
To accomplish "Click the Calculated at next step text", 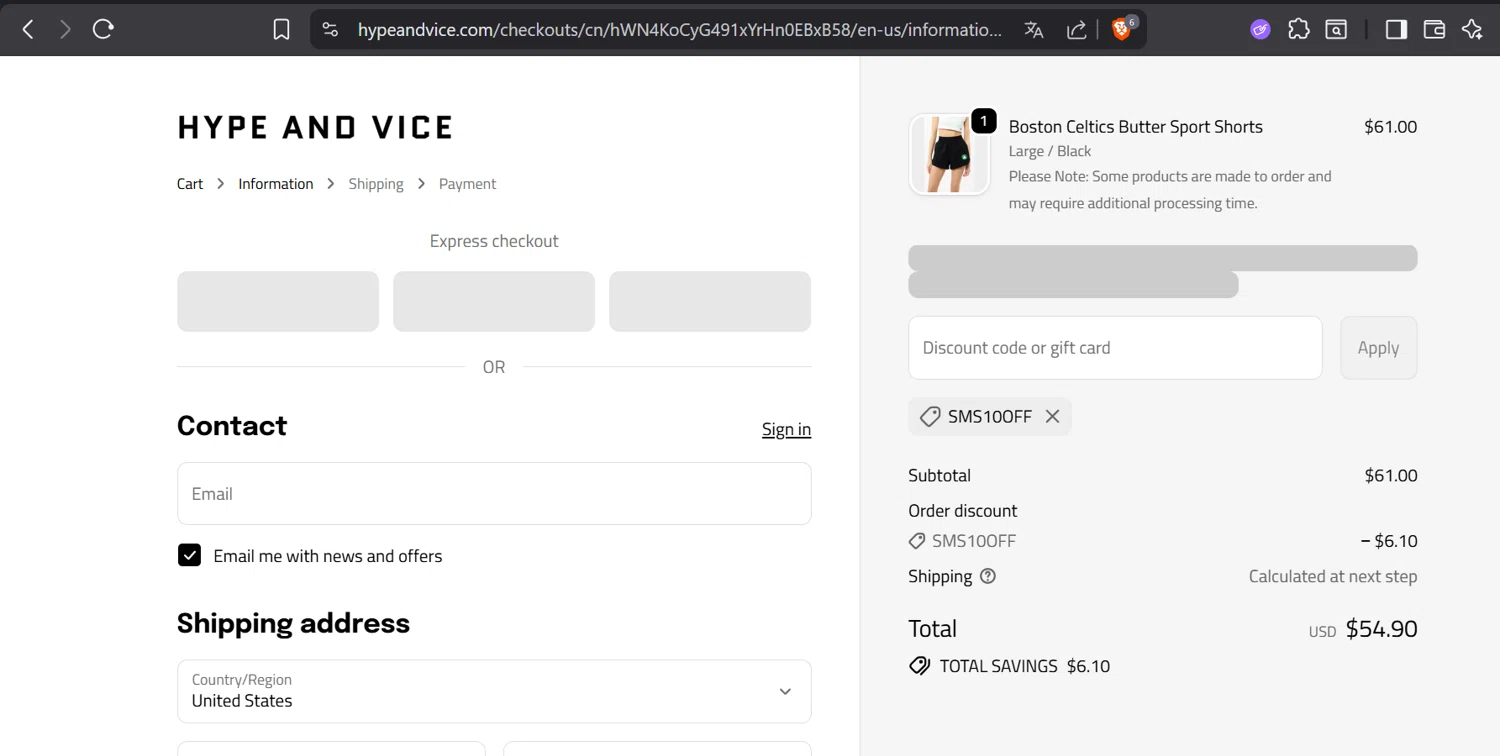I will click(1333, 576).
